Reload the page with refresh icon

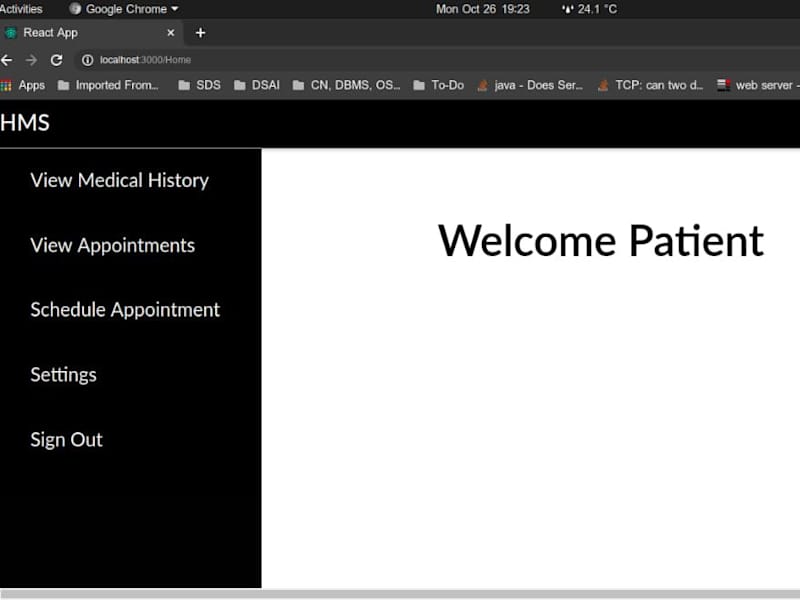pos(57,60)
